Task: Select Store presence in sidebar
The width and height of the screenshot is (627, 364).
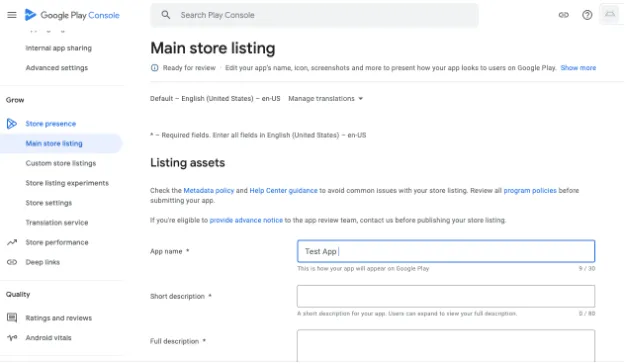Action: click(51, 124)
